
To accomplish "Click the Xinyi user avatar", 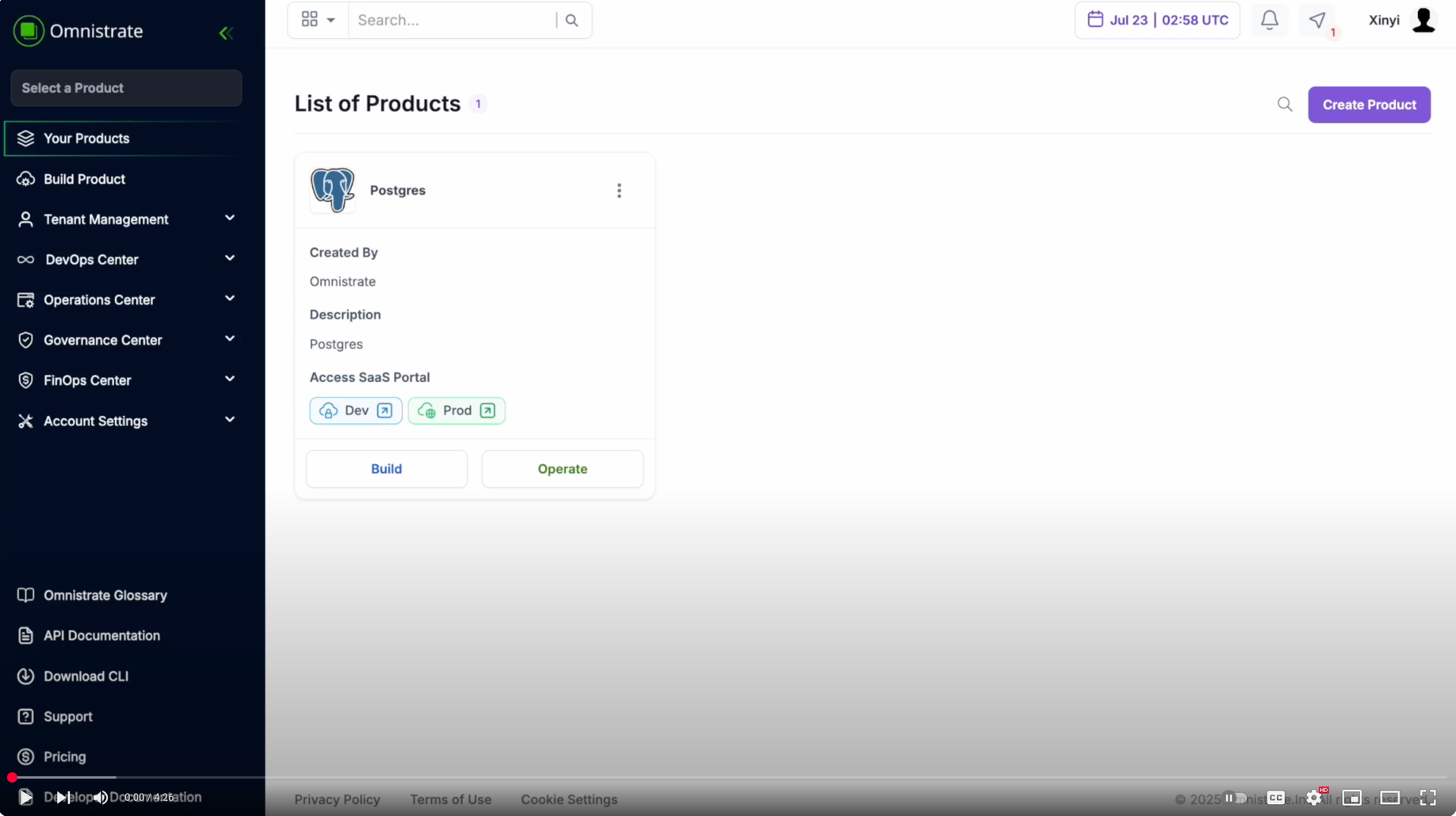I will (1424, 20).
